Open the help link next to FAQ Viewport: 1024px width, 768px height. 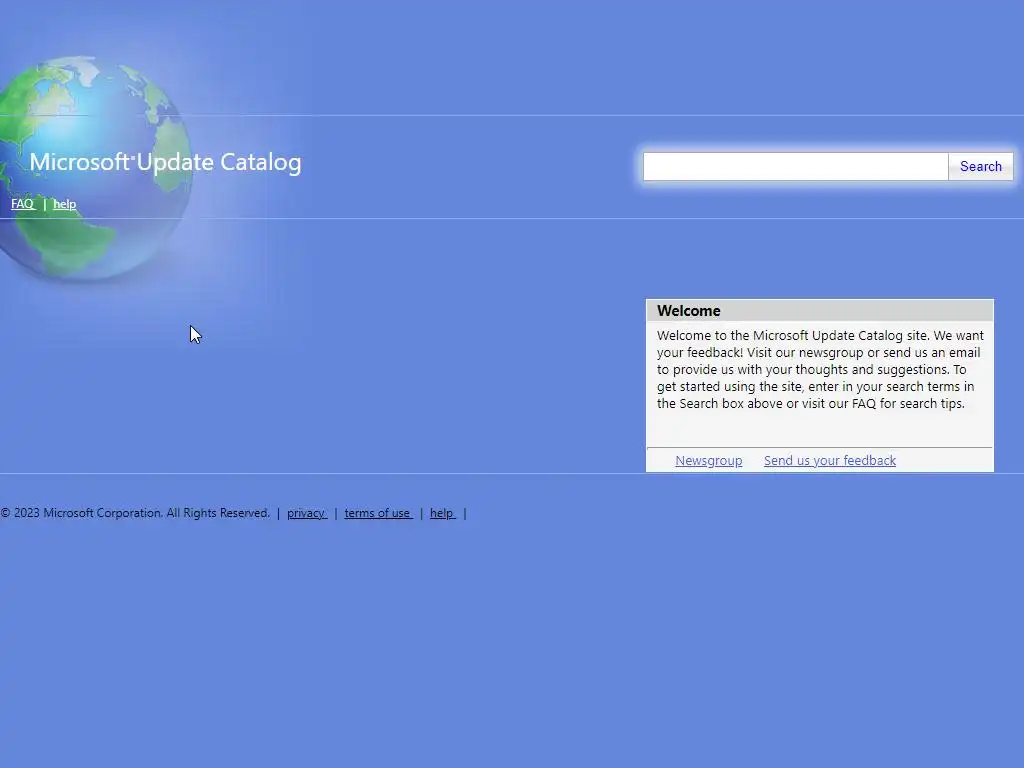tap(65, 204)
